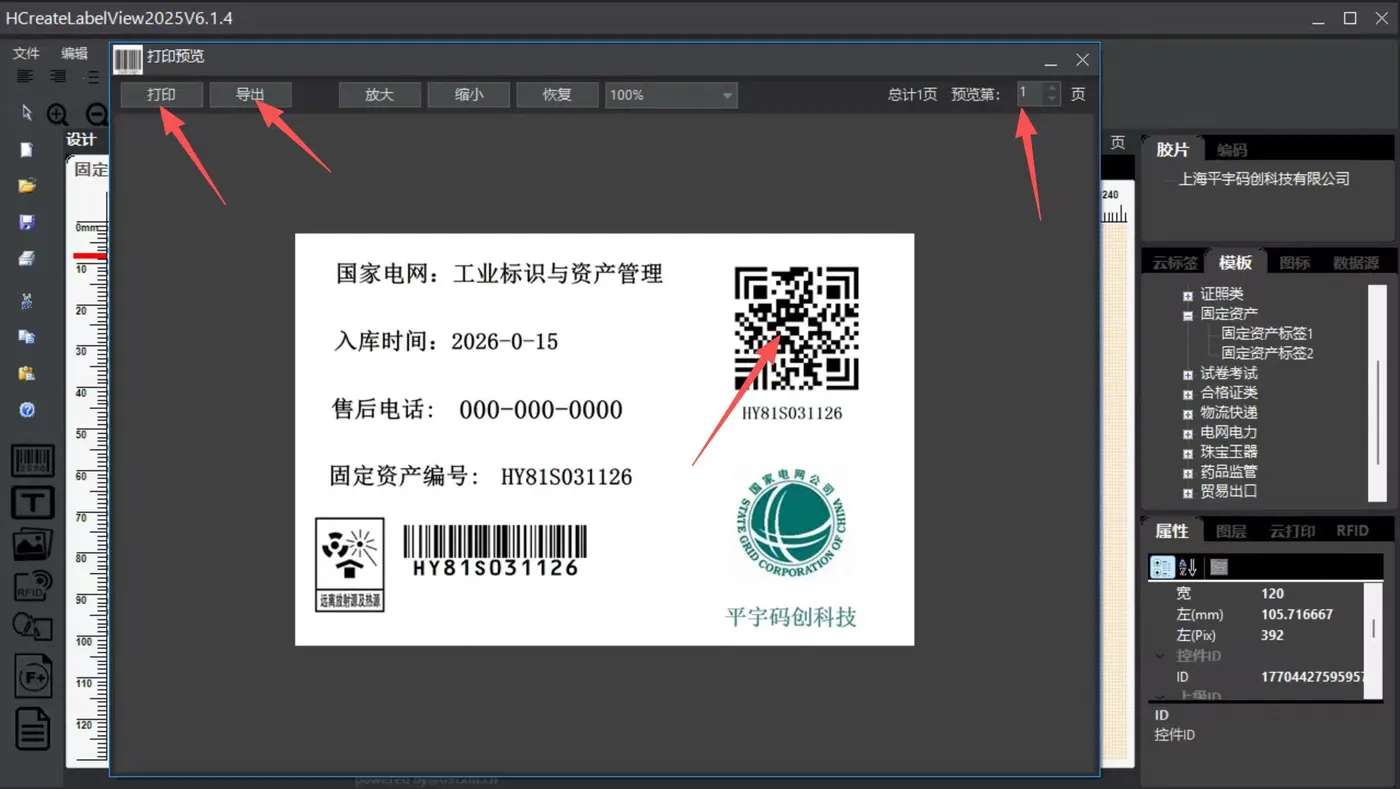Collapse the 固定资产 template category
Image resolution: width=1400 pixels, height=789 pixels.
tap(1188, 315)
